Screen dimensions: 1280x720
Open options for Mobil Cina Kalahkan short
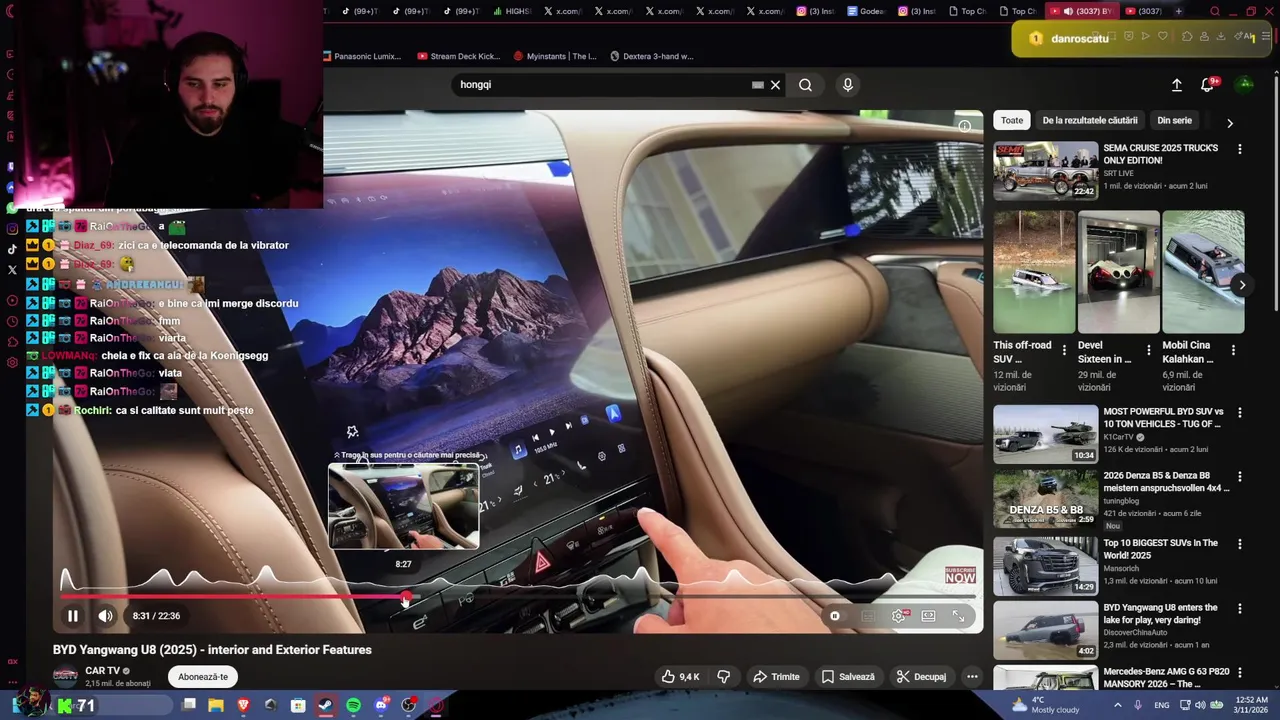point(1233,351)
